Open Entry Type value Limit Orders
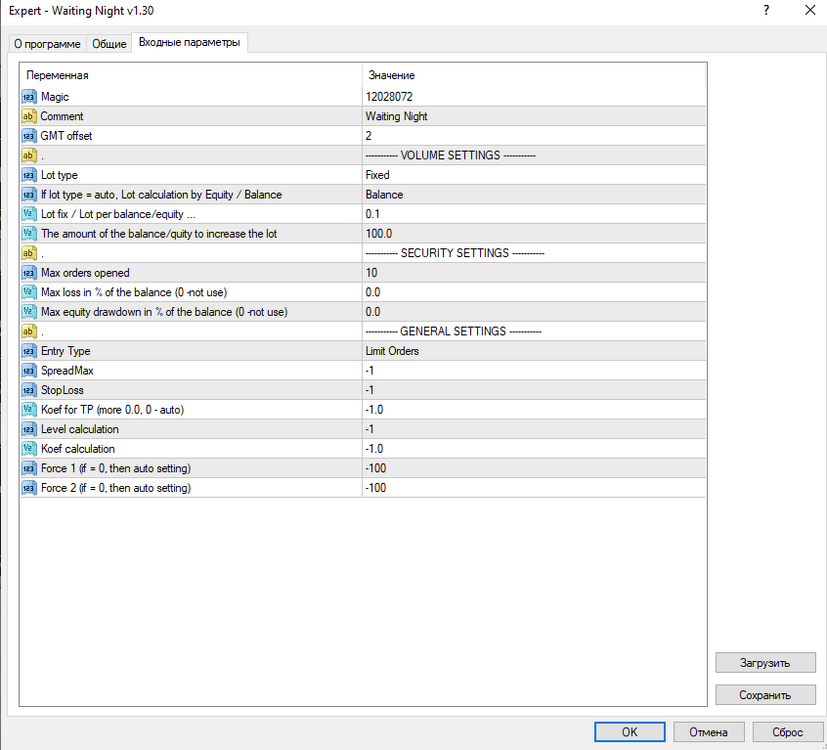 coord(534,351)
